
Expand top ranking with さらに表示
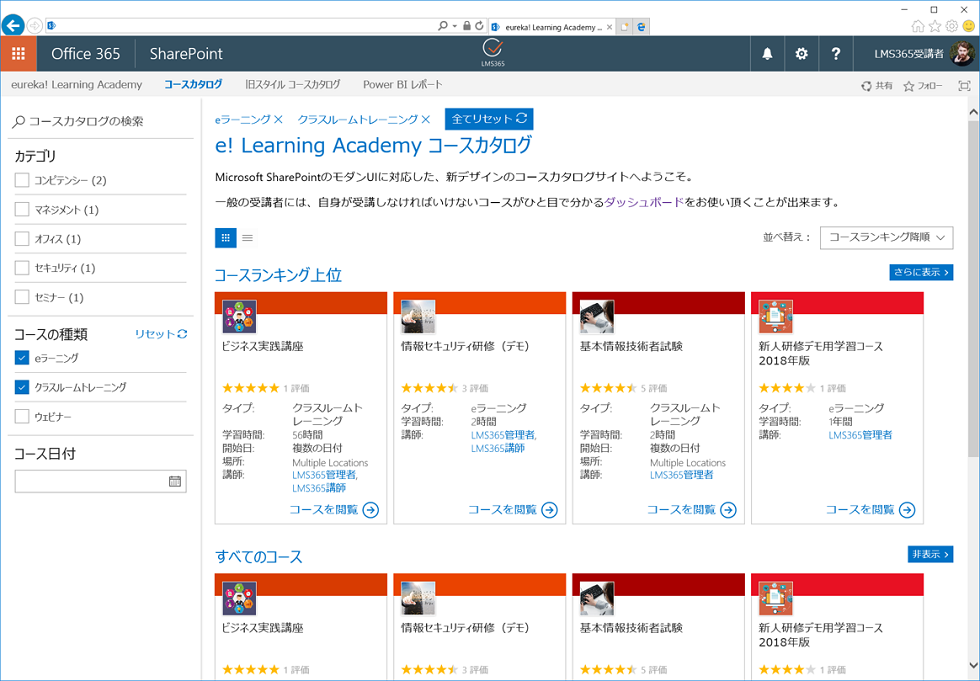pyautogui.click(x=920, y=272)
